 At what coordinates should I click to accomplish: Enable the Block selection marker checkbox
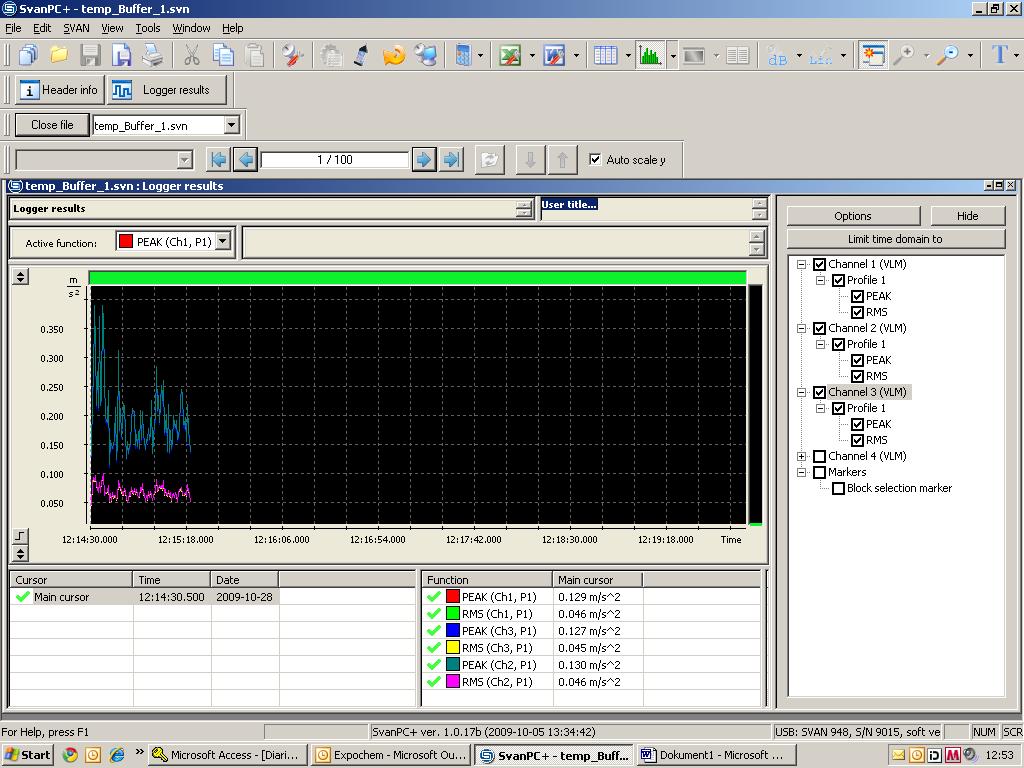(x=839, y=488)
